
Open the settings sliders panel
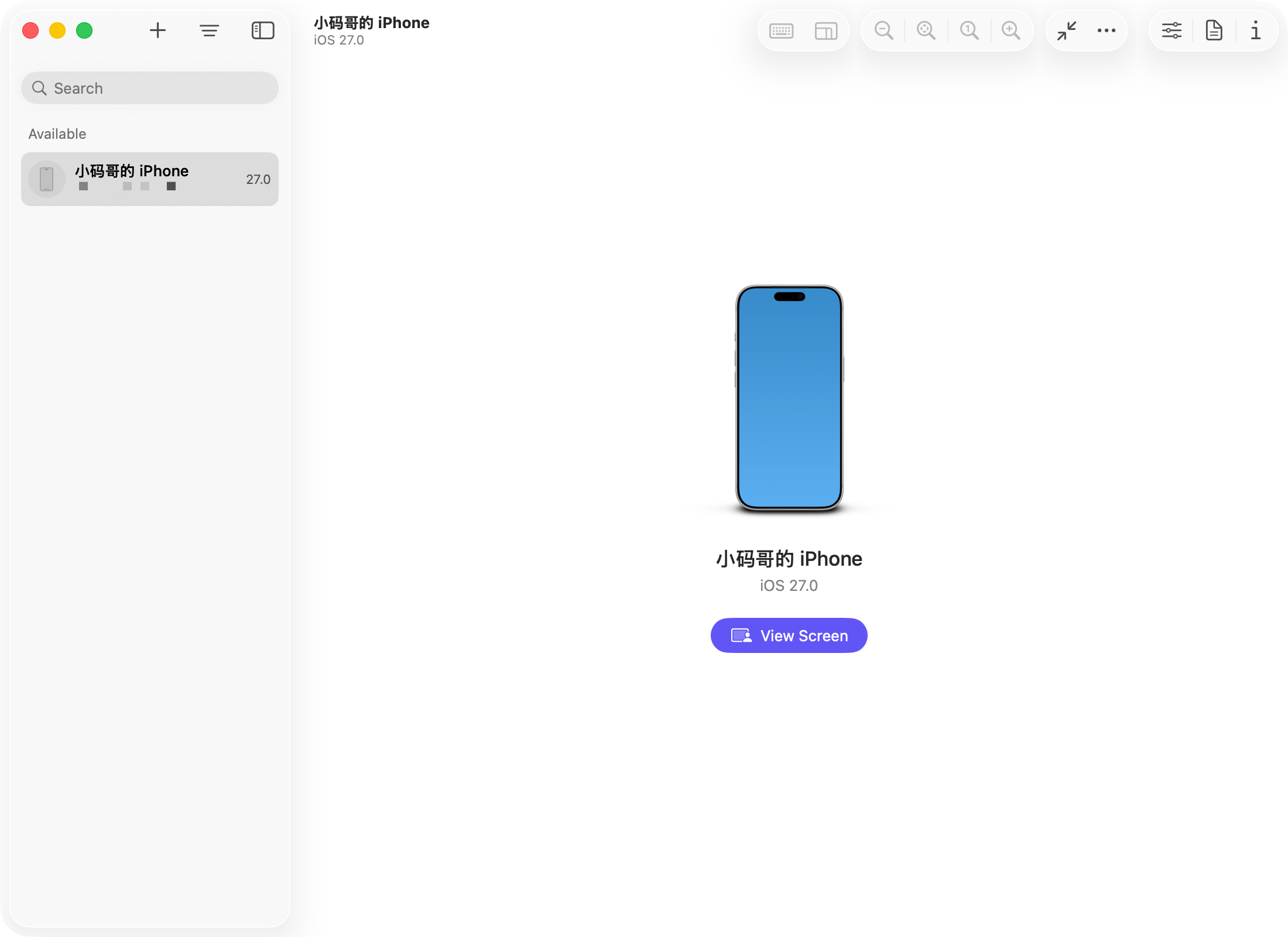[1171, 30]
